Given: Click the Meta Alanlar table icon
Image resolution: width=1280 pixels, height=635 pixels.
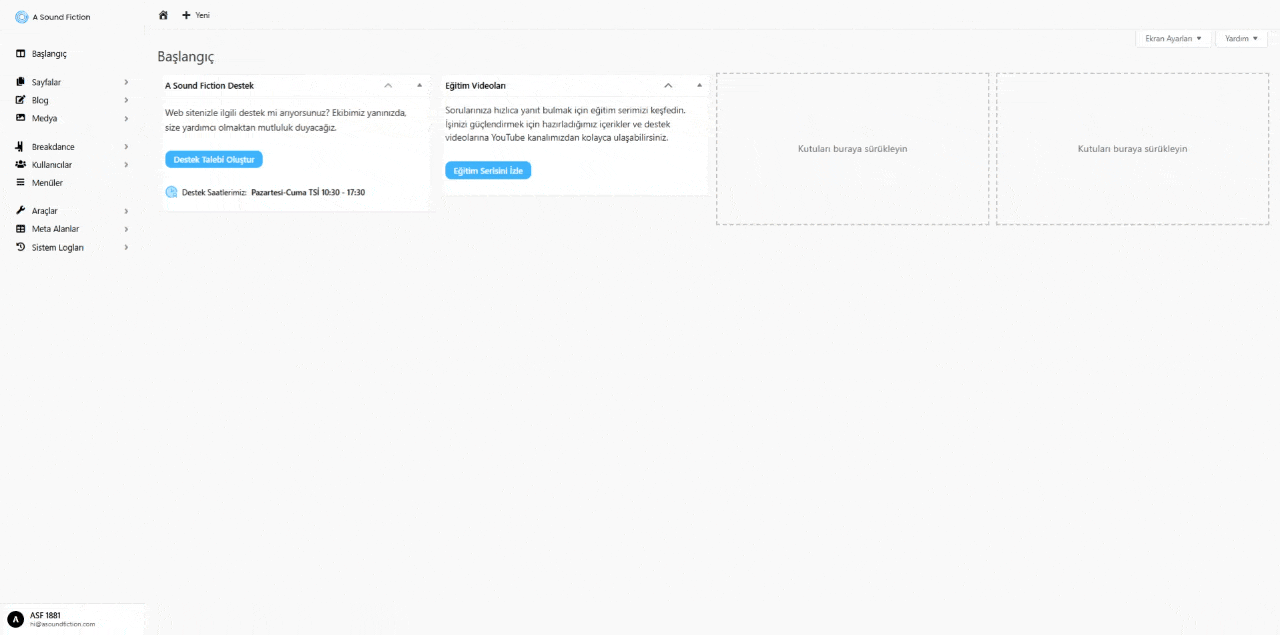Looking at the screenshot, I should coord(21,228).
